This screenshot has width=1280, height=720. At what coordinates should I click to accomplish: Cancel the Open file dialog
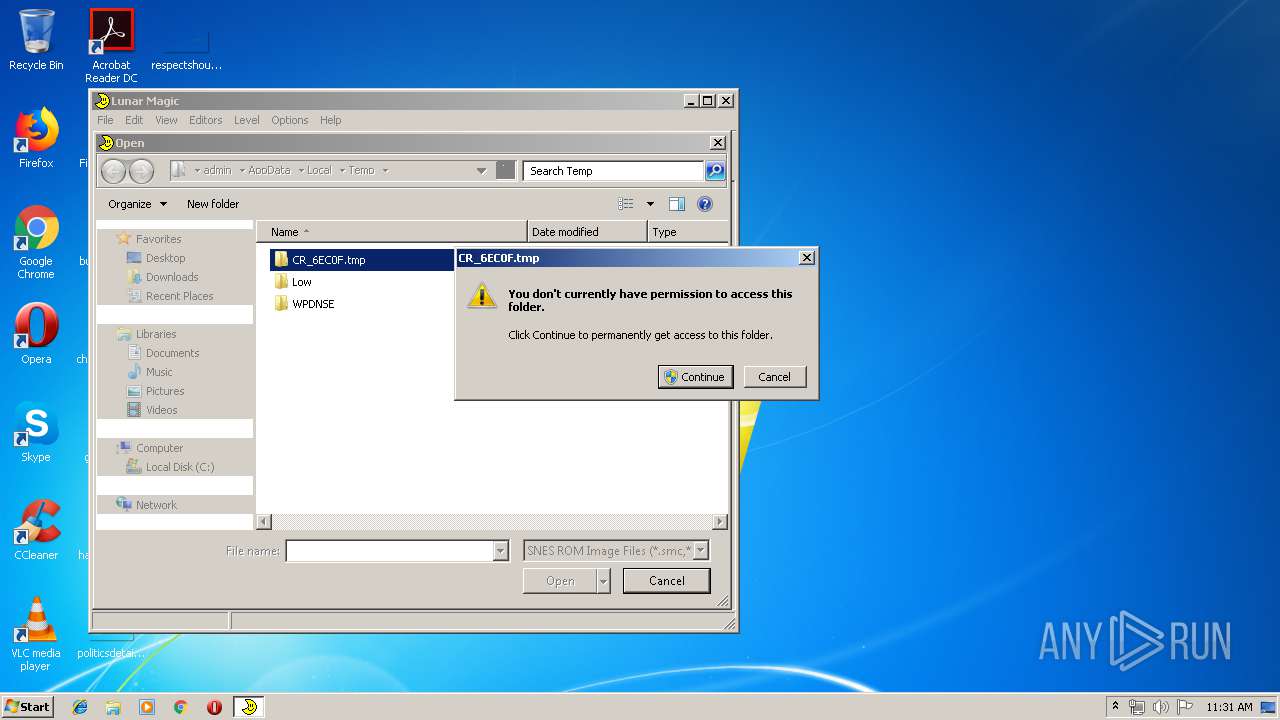667,581
